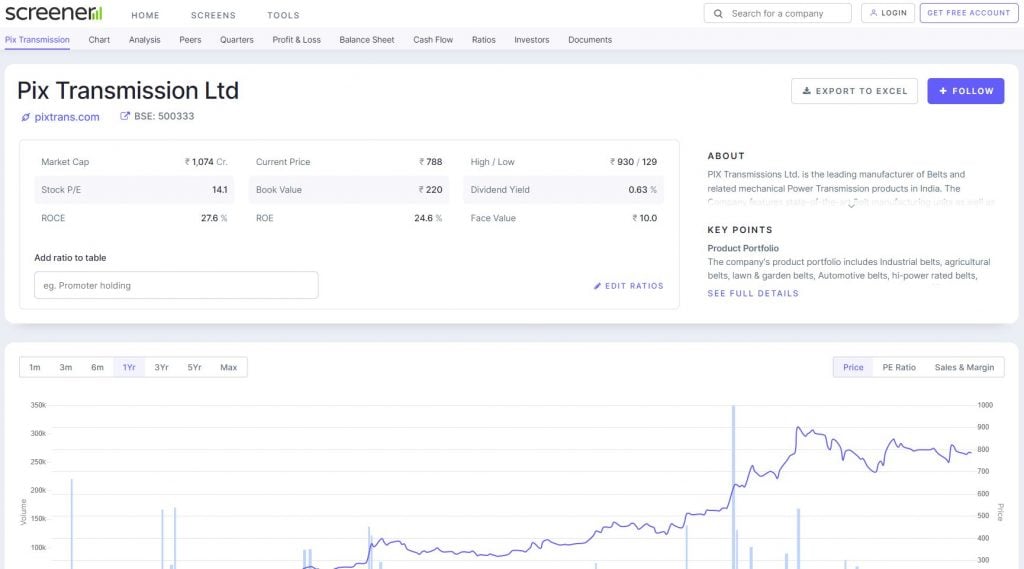Switch chart to Price view
1024x569 pixels.
853,367
